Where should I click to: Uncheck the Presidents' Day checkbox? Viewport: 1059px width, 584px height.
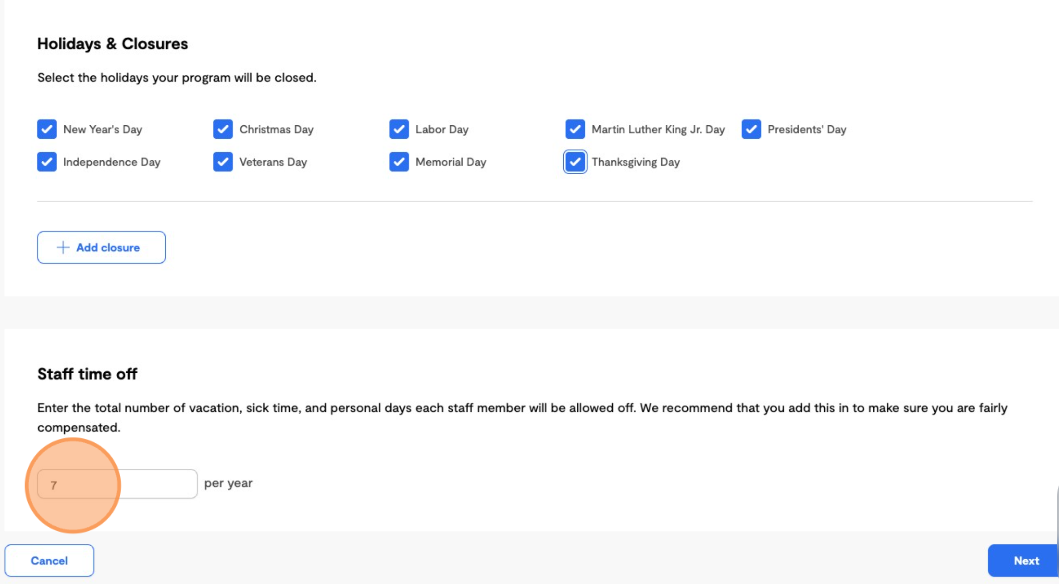coord(752,129)
